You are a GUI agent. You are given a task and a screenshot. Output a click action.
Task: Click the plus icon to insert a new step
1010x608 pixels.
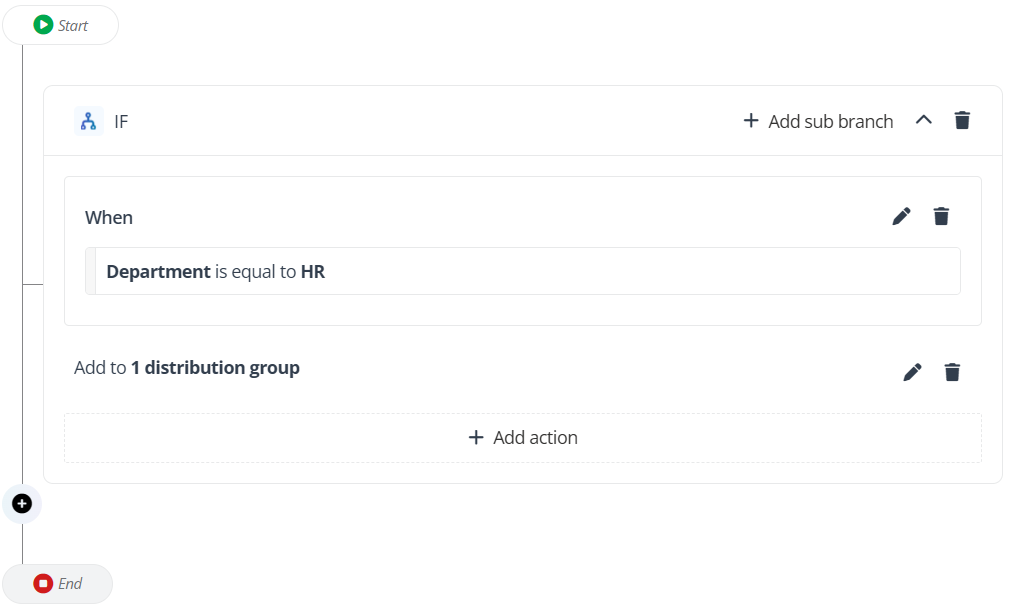[22, 504]
